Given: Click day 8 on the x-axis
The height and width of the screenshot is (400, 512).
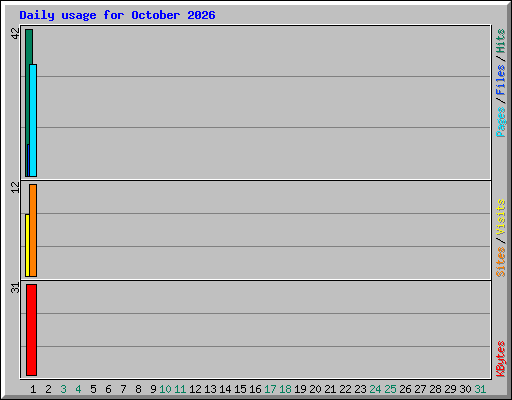Looking at the screenshot, I should click(138, 389).
